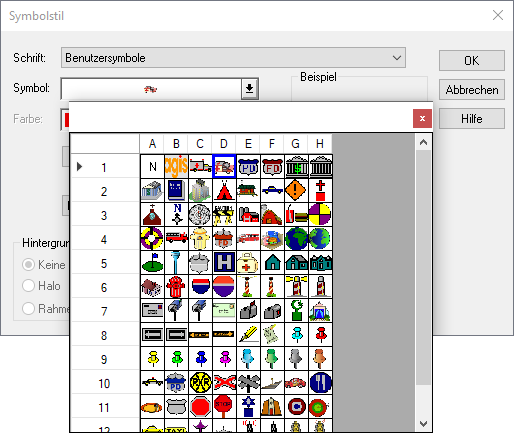Viewport: 514px width, 433px height.
Task: Select the red camping tent symbol
Action: pyautogui.click(x=224, y=190)
